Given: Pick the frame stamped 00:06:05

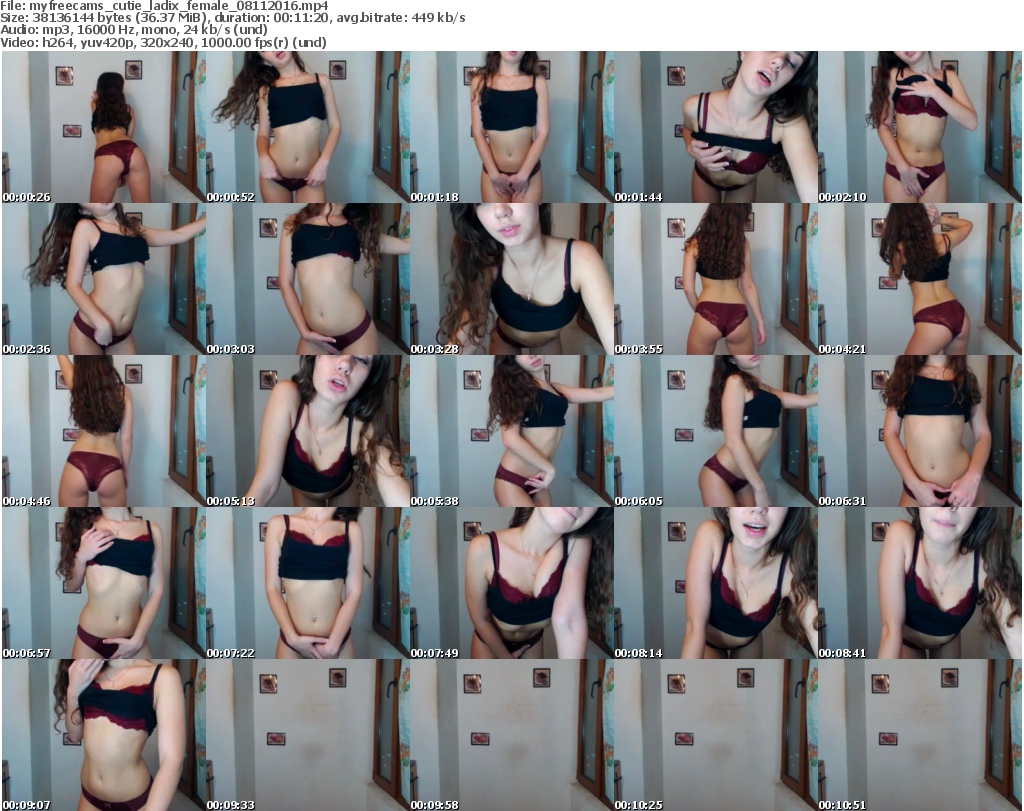Looking at the screenshot, I should (x=716, y=432).
